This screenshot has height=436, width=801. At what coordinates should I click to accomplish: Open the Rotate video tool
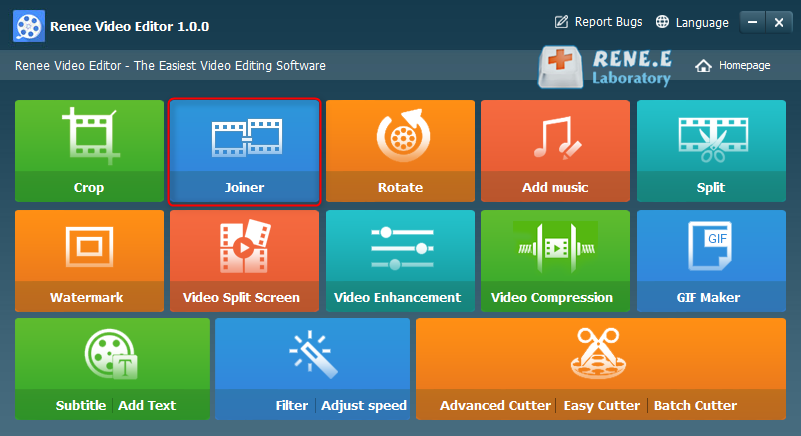(x=400, y=150)
